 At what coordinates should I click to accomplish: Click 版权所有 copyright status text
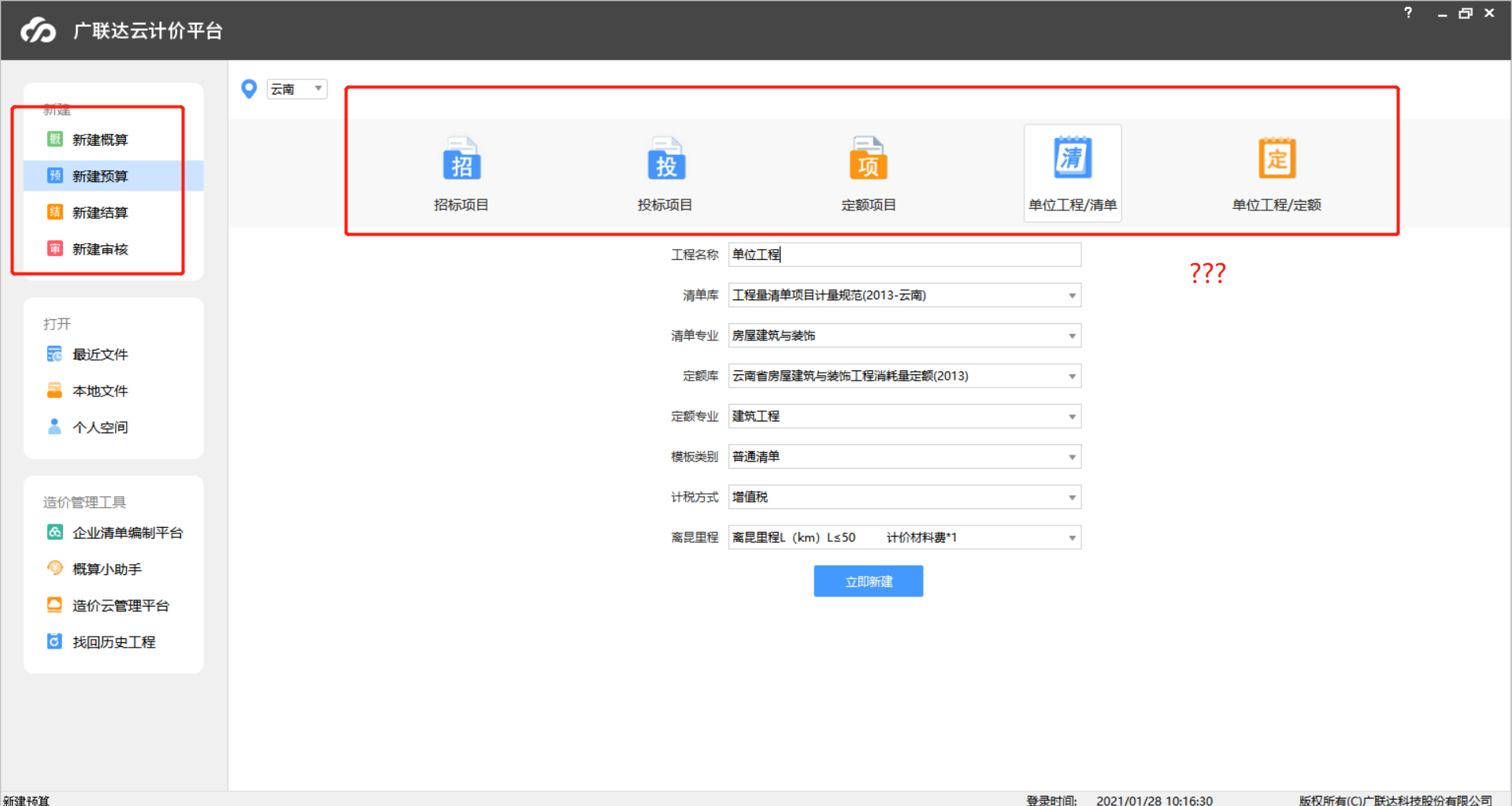point(1395,800)
